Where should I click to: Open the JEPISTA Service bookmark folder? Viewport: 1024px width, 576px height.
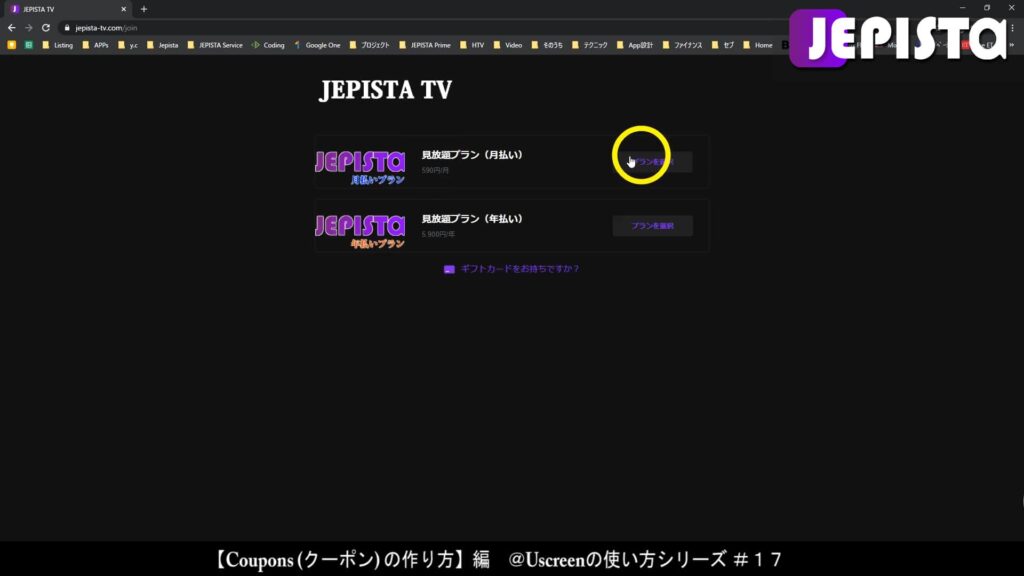215,45
